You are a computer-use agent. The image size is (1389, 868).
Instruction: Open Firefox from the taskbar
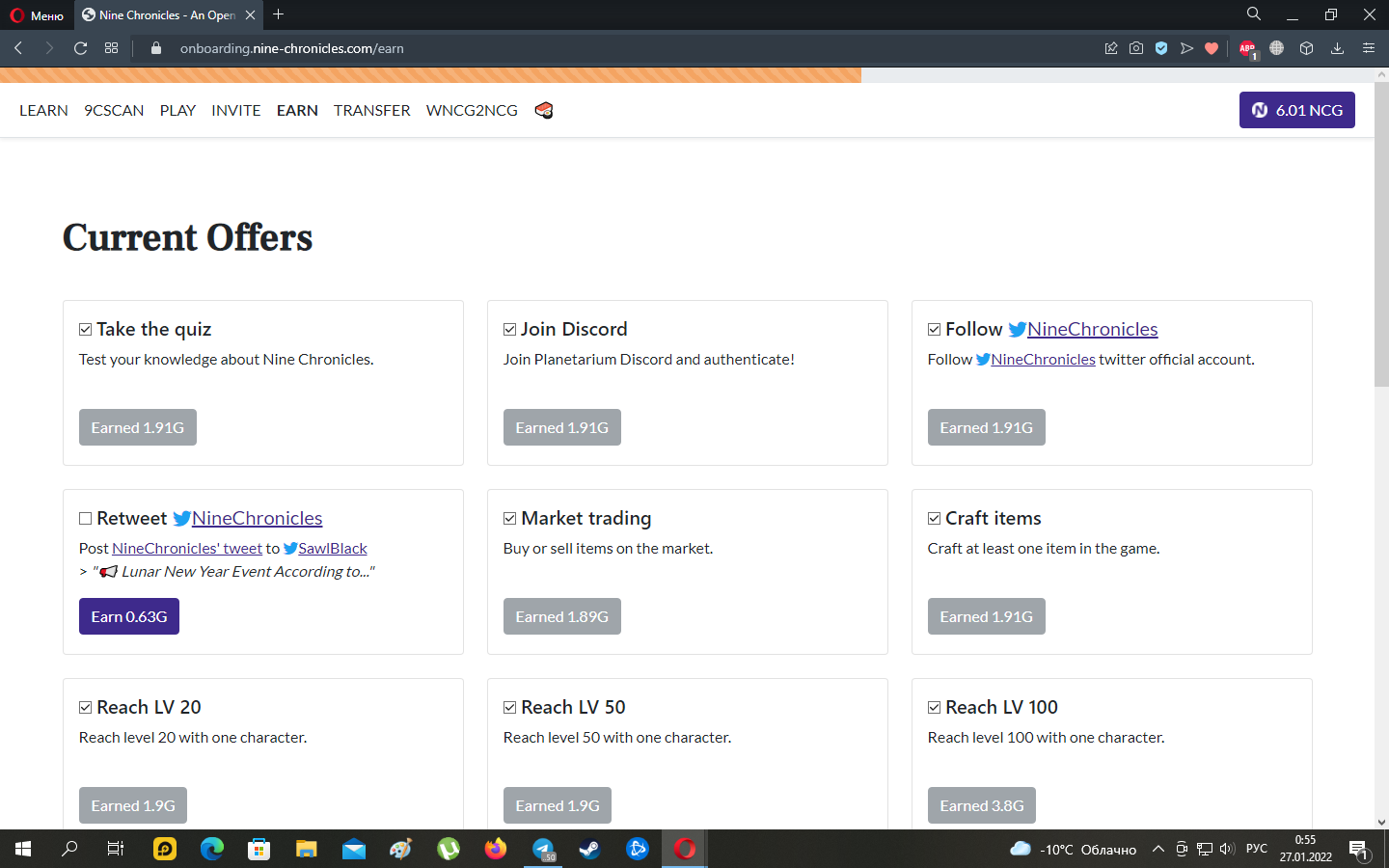496,849
